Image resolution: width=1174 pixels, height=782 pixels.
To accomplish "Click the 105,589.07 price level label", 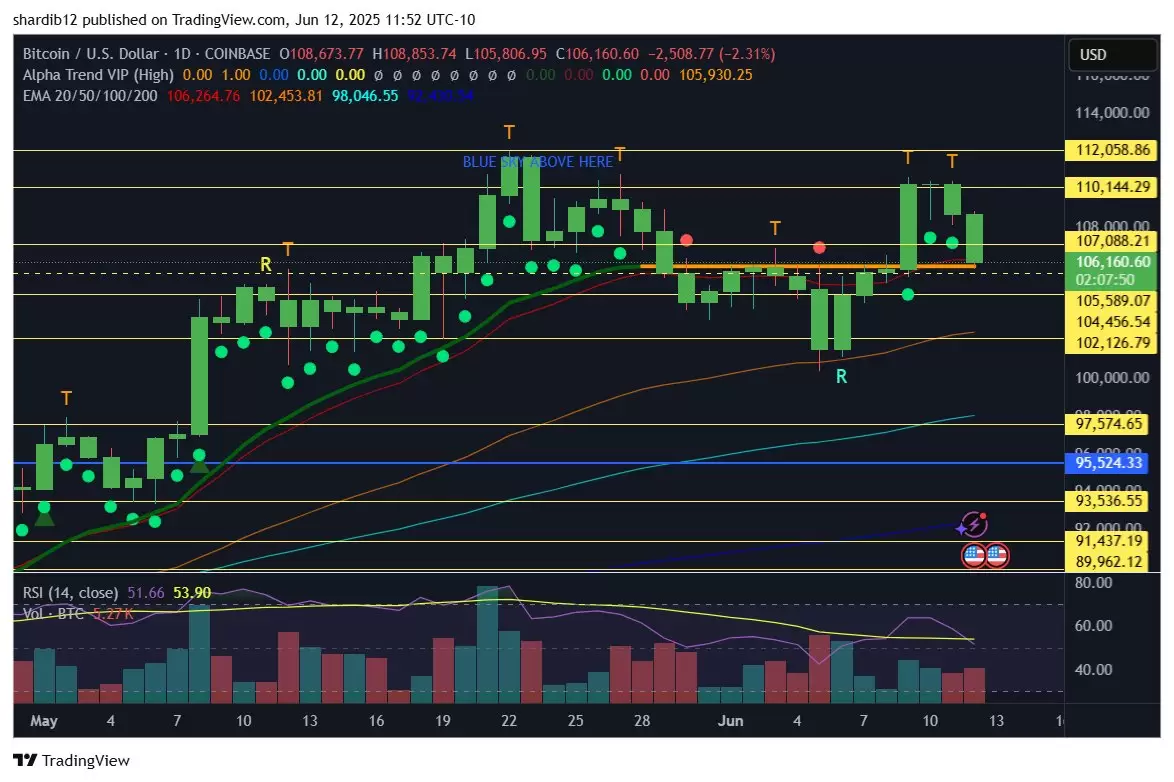I will (1112, 300).
